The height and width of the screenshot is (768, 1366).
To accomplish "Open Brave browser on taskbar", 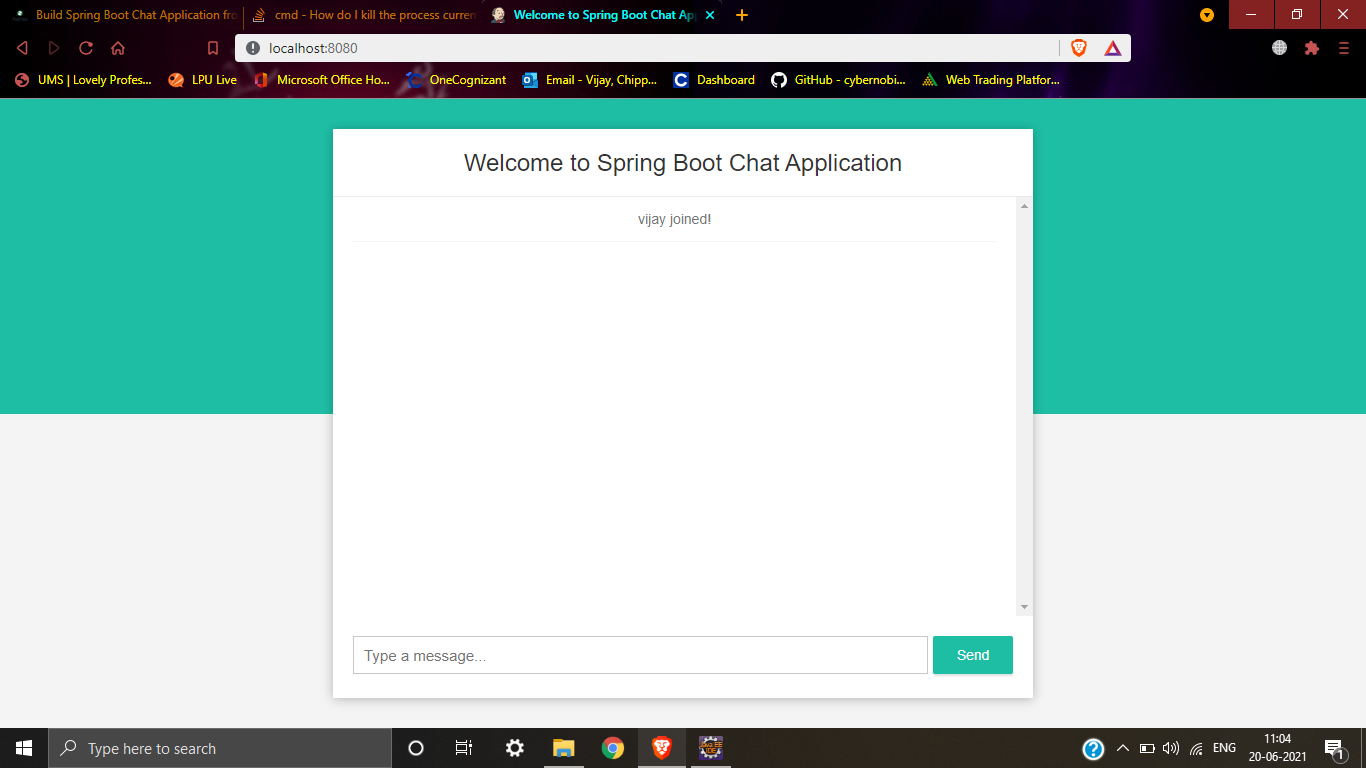I will click(x=661, y=748).
